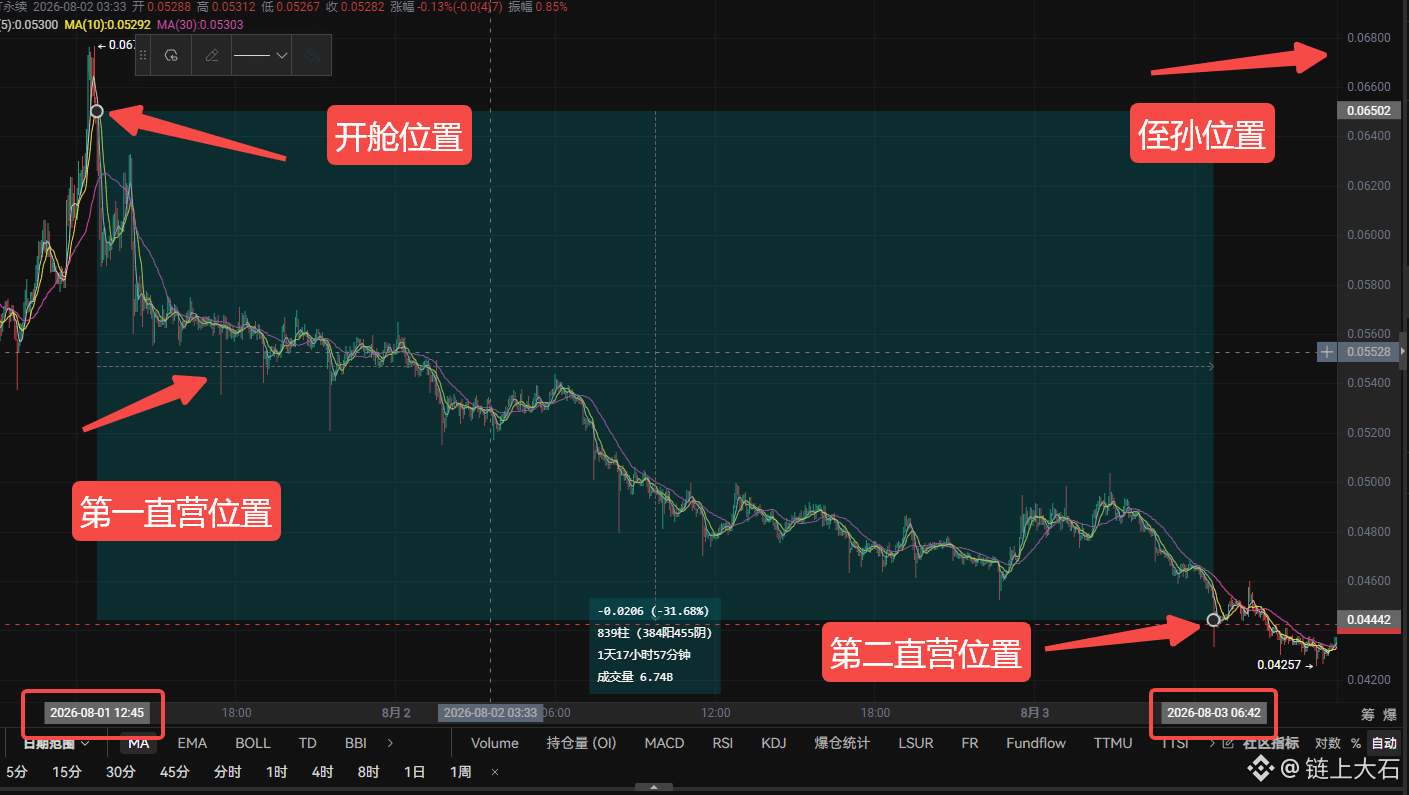The image size is (1409, 795).
Task: Toggle the Volume sub-indicator
Action: [x=495, y=743]
